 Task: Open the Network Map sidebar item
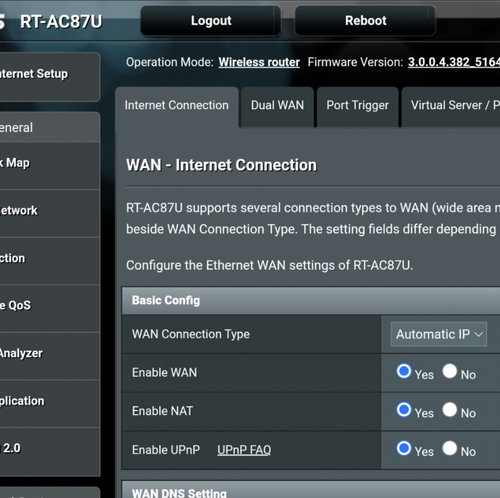point(50,166)
